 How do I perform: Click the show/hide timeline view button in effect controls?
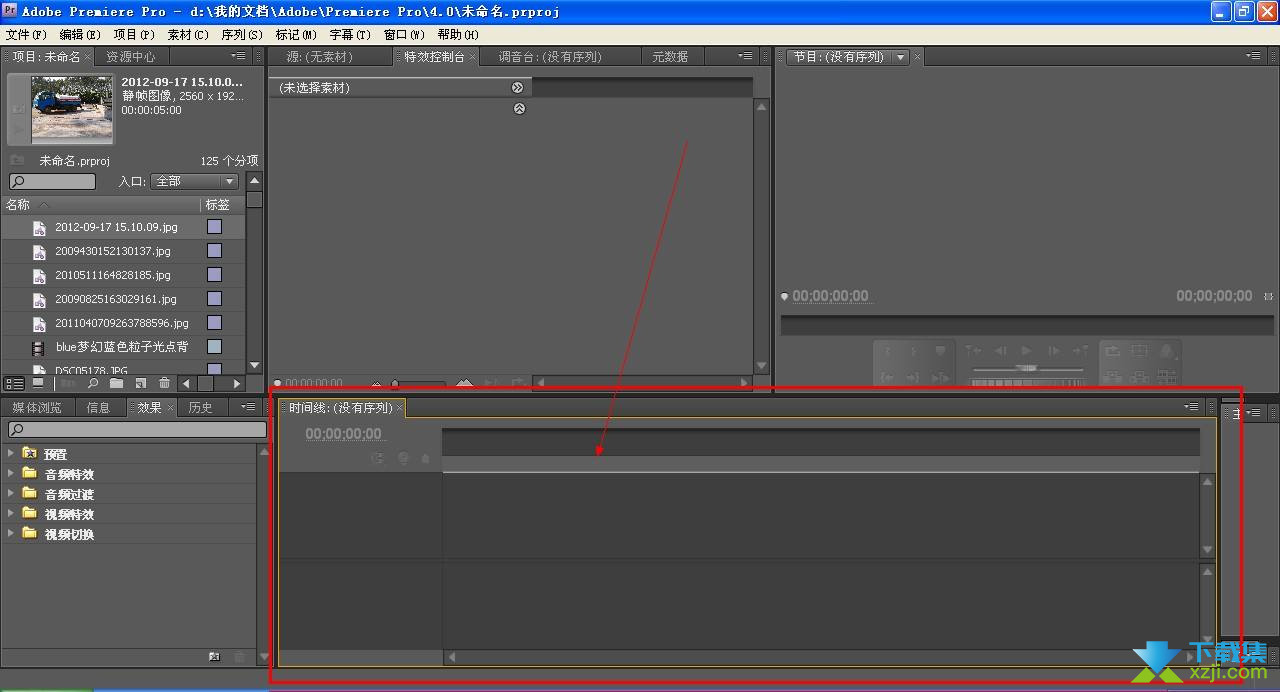(518, 88)
